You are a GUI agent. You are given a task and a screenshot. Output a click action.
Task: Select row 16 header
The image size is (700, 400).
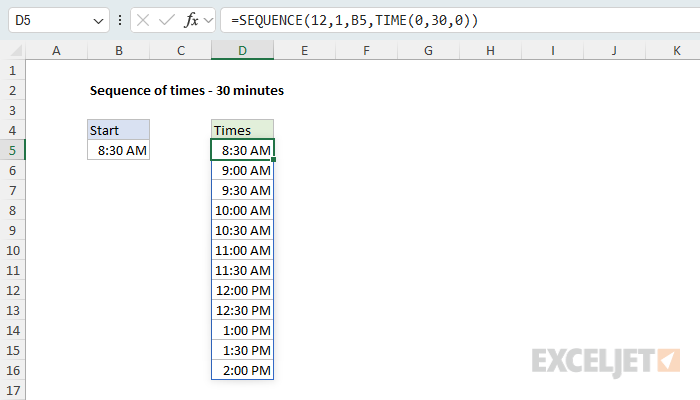12,371
